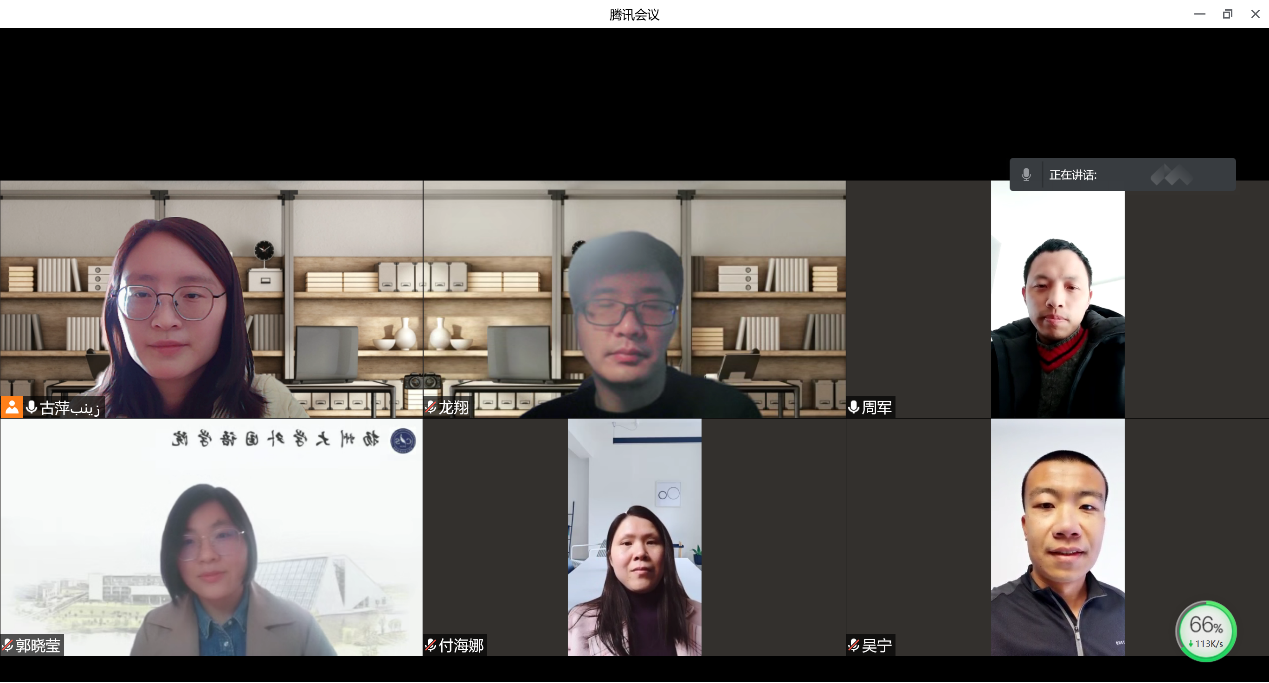1269x683 pixels.
Task: Click the mic icon in the 正在讲话 panel
Action: (x=1026, y=175)
